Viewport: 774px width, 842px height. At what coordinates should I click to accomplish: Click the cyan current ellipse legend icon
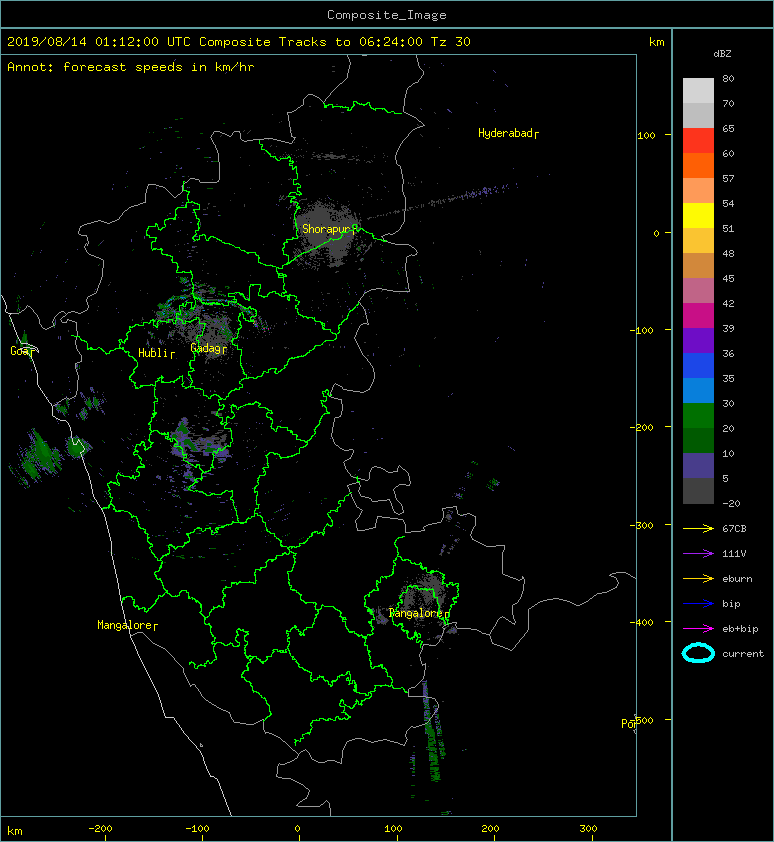pyautogui.click(x=698, y=654)
